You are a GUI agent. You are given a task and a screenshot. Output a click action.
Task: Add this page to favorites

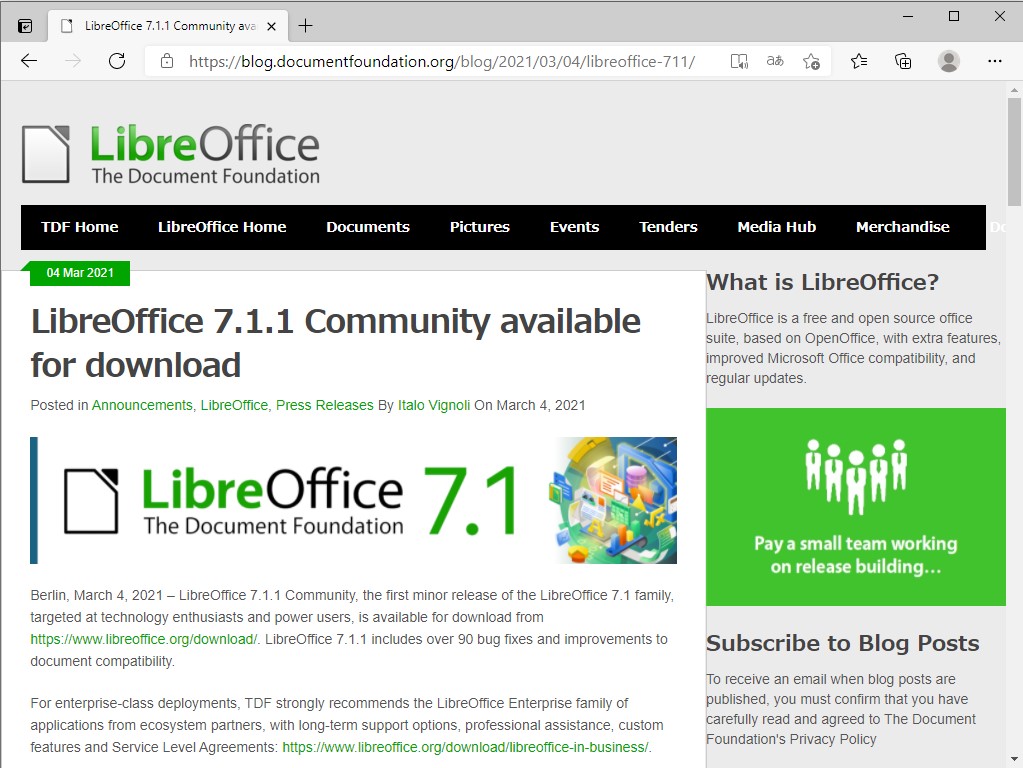811,61
